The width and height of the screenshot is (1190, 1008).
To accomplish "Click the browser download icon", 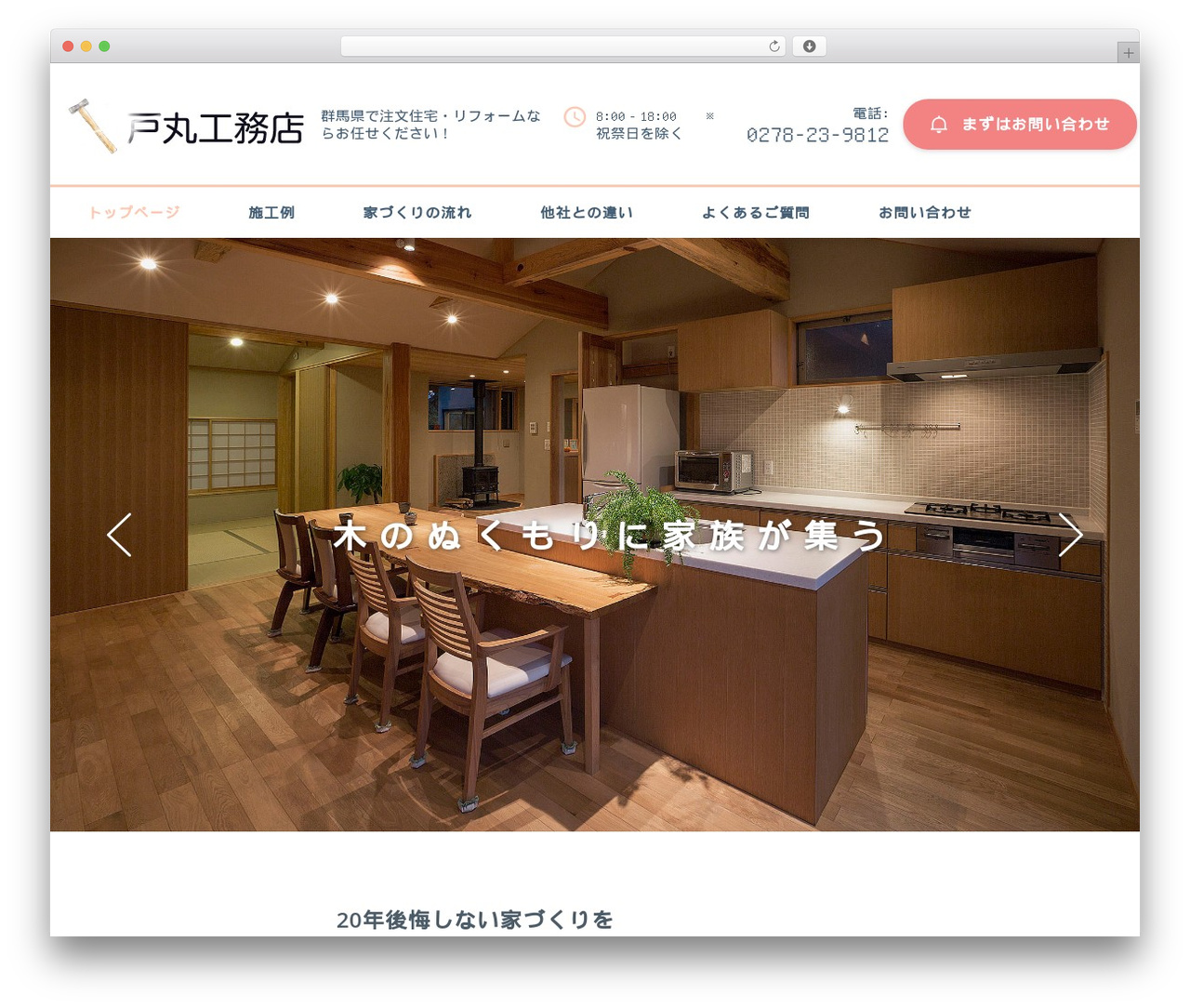I will click(810, 46).
